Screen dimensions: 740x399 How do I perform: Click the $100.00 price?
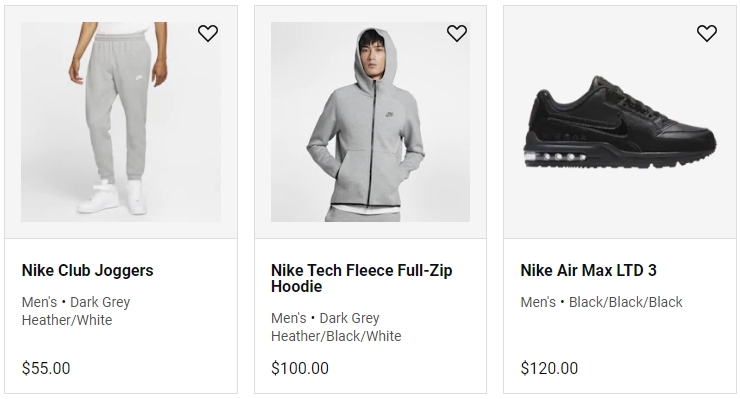click(x=300, y=368)
